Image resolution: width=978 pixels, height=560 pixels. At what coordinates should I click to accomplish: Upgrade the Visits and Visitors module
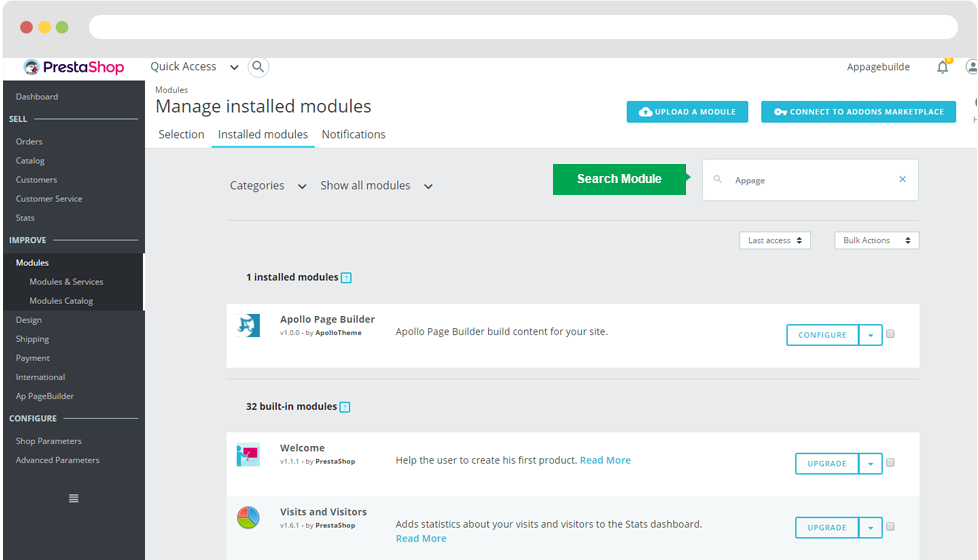(x=827, y=528)
